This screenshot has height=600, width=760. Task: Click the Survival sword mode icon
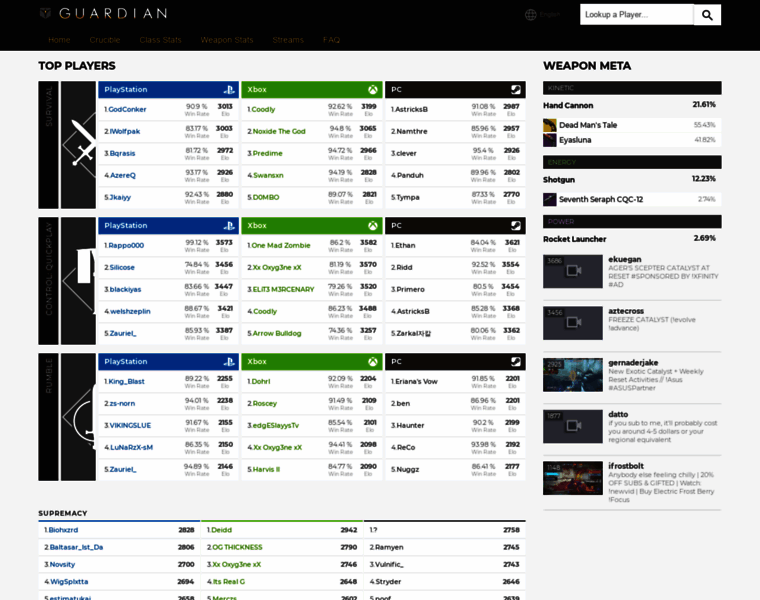(79, 145)
